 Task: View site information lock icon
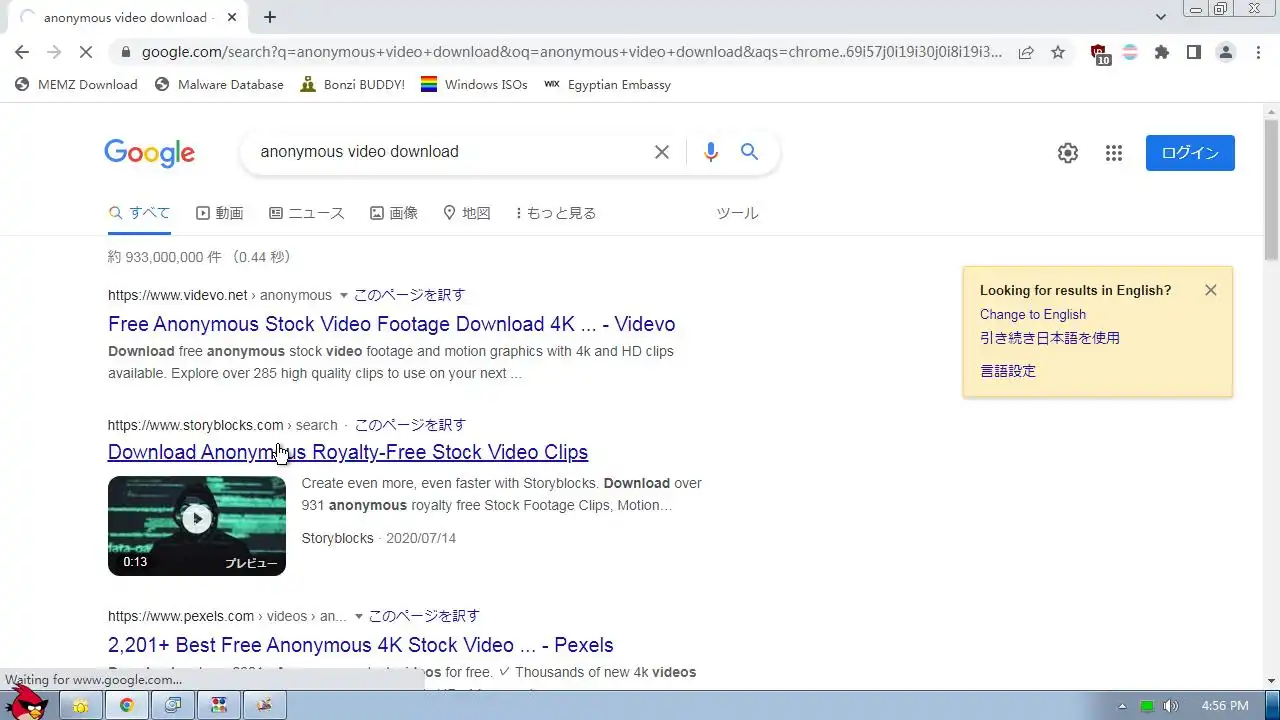click(x=125, y=53)
